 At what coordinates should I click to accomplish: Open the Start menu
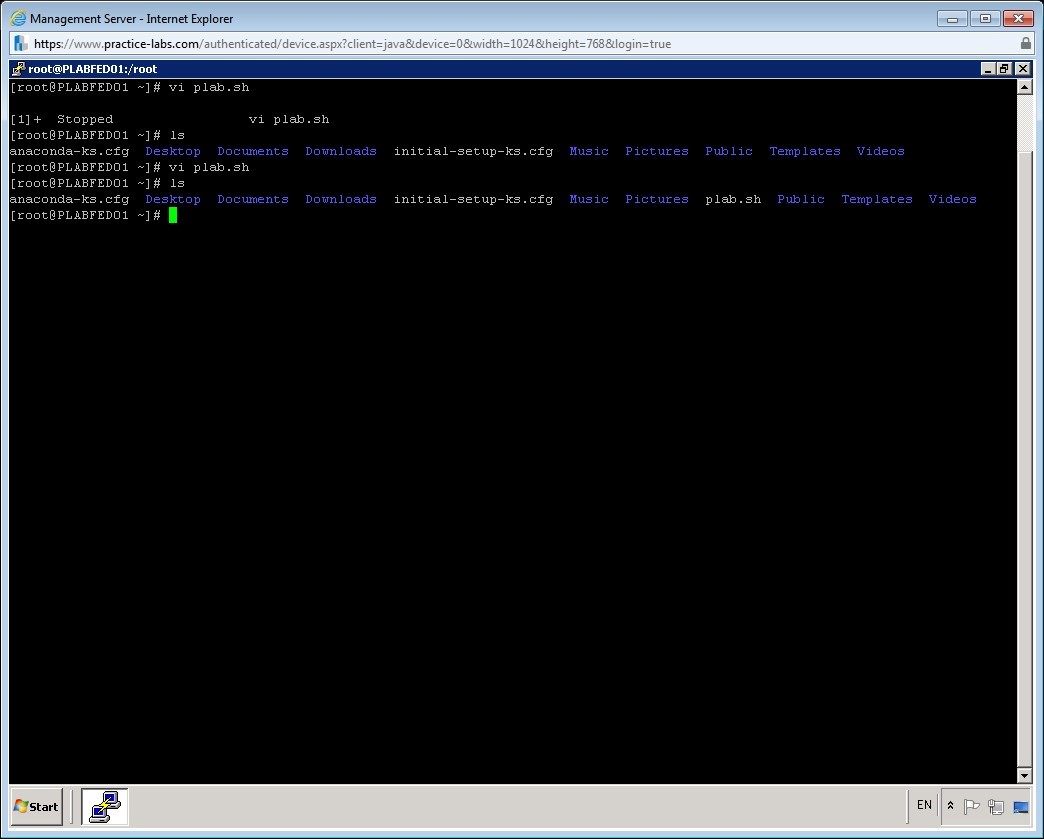coord(35,807)
